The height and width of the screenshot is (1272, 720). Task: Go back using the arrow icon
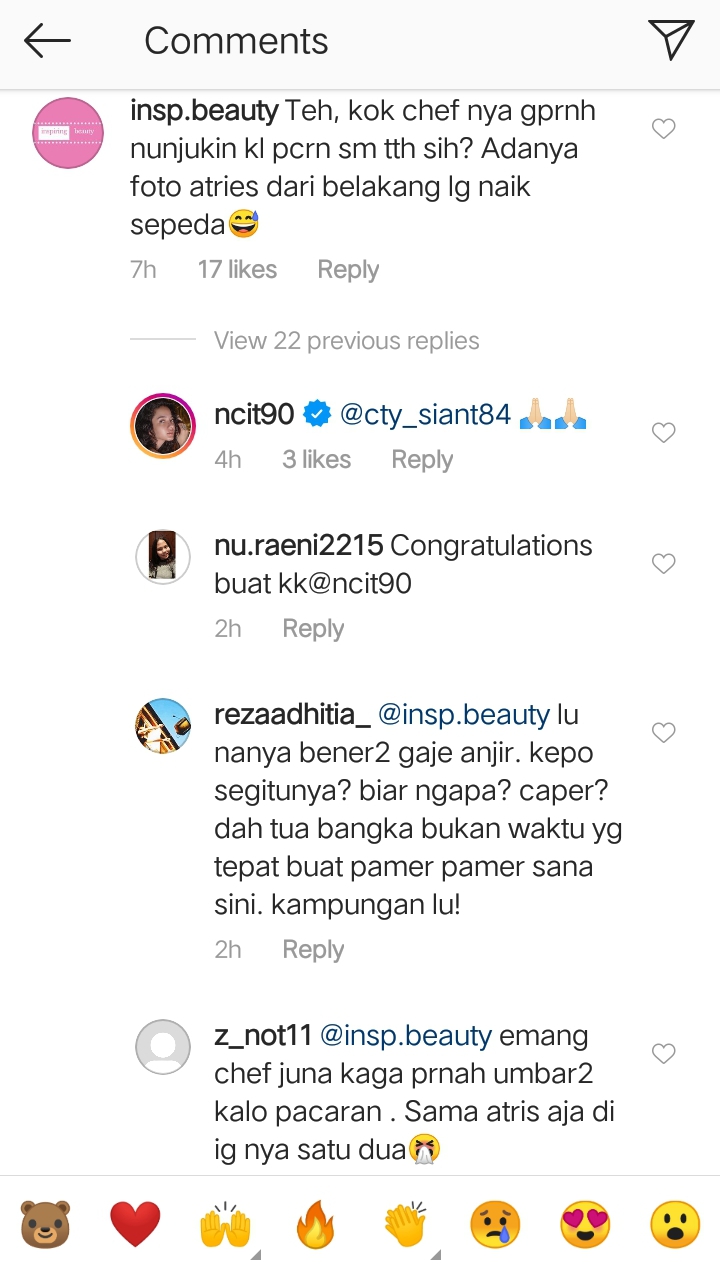(x=47, y=41)
